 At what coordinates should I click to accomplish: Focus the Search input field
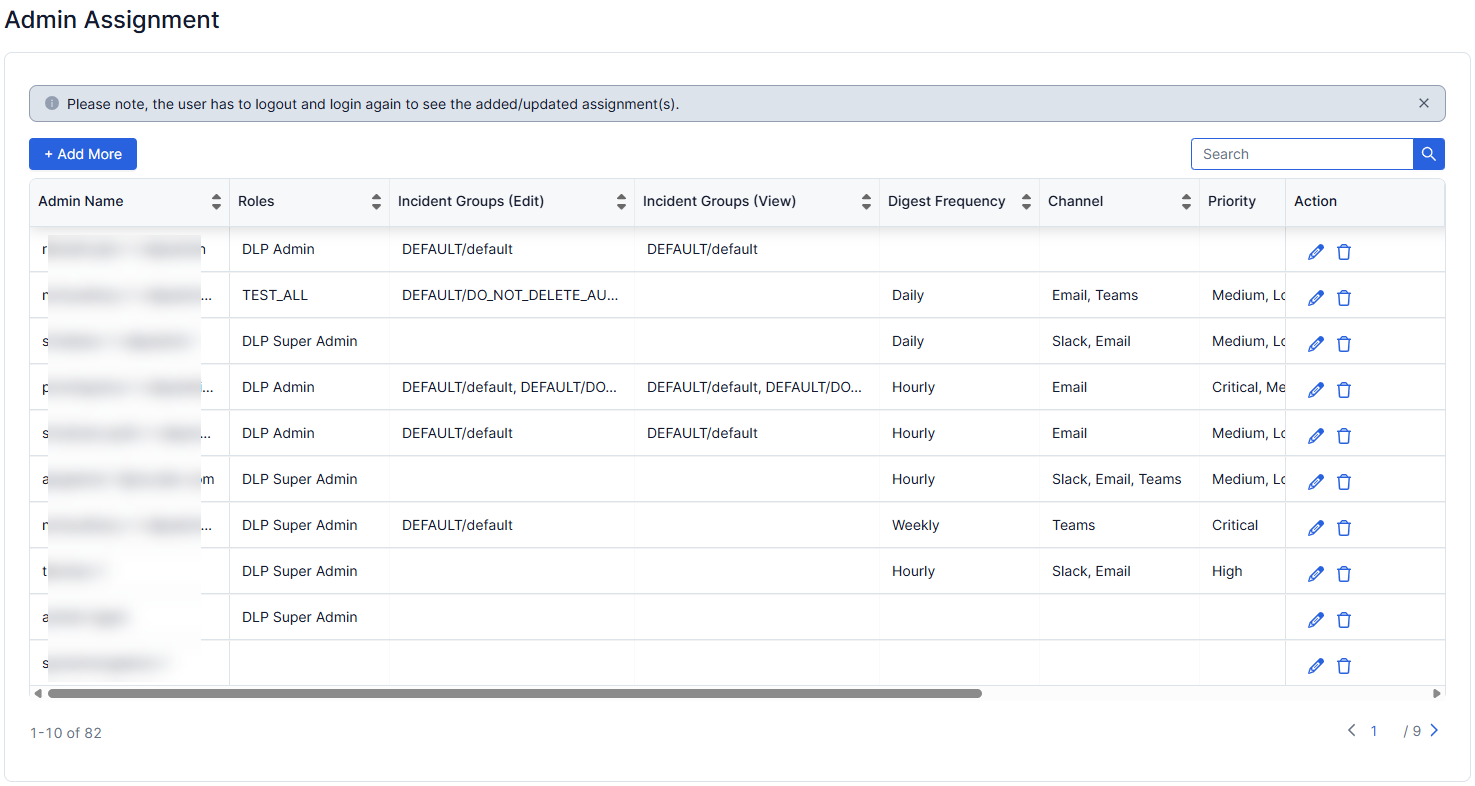pyautogui.click(x=1301, y=154)
